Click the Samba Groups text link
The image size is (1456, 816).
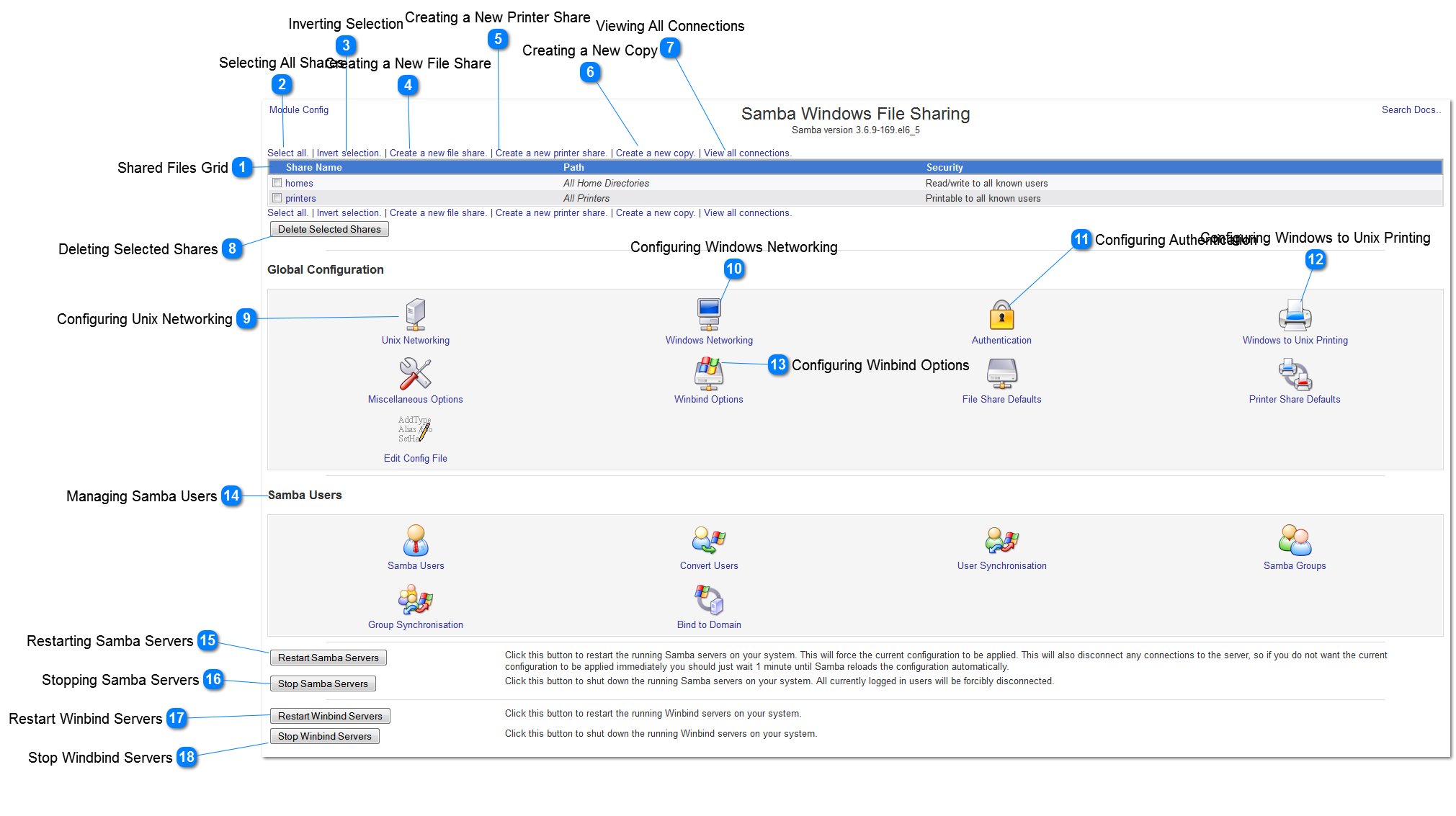coord(1295,566)
